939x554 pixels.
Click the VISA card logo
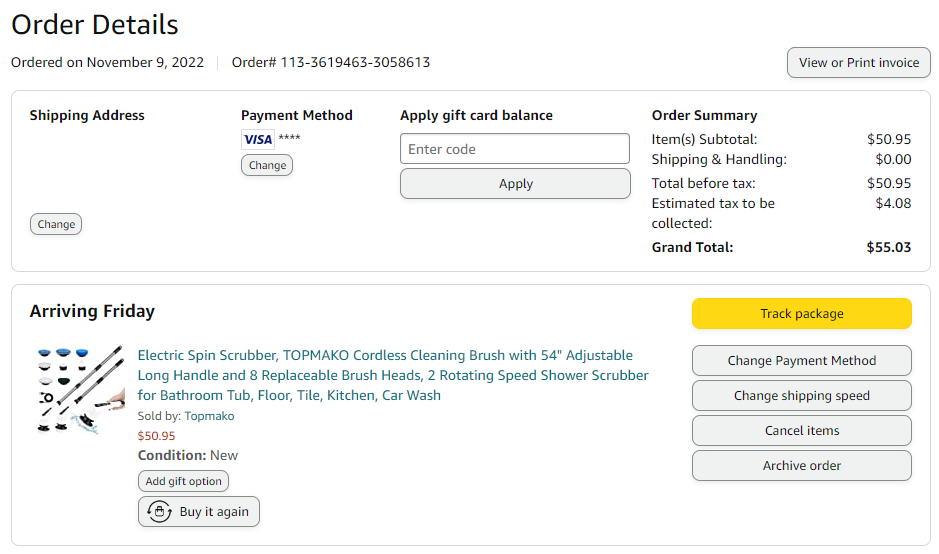[x=258, y=140]
